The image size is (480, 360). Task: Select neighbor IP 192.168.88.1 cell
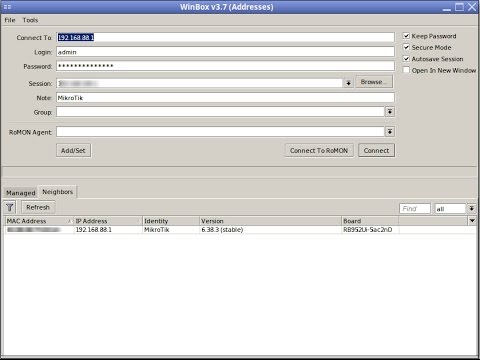tap(108, 230)
